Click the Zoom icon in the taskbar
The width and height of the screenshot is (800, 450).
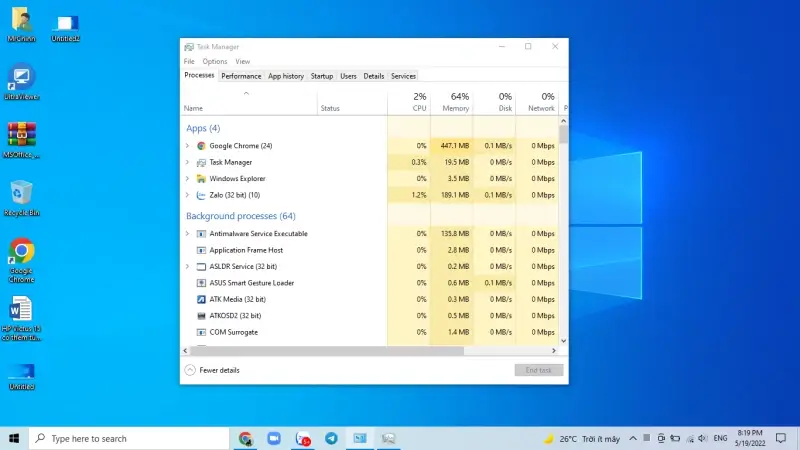pos(274,438)
